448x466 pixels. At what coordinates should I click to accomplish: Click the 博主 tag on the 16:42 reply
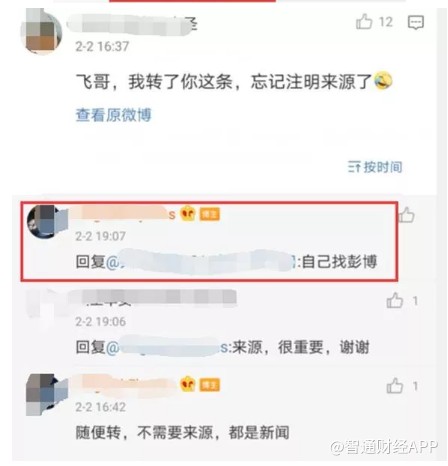[210, 385]
